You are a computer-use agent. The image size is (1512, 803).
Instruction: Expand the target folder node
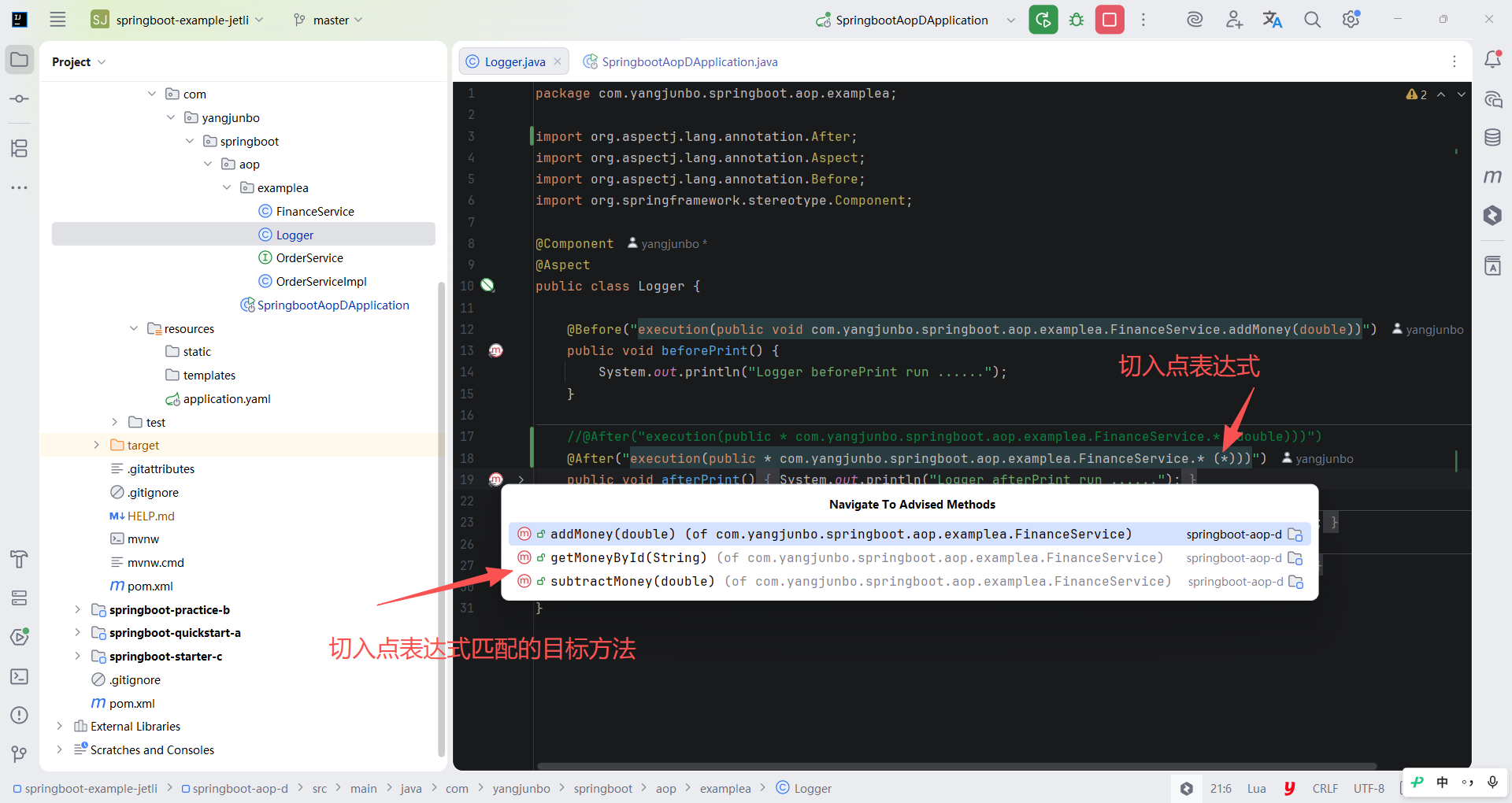click(96, 445)
